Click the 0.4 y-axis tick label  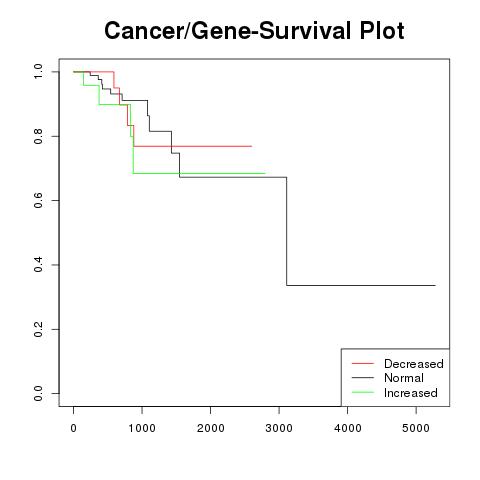(38, 265)
